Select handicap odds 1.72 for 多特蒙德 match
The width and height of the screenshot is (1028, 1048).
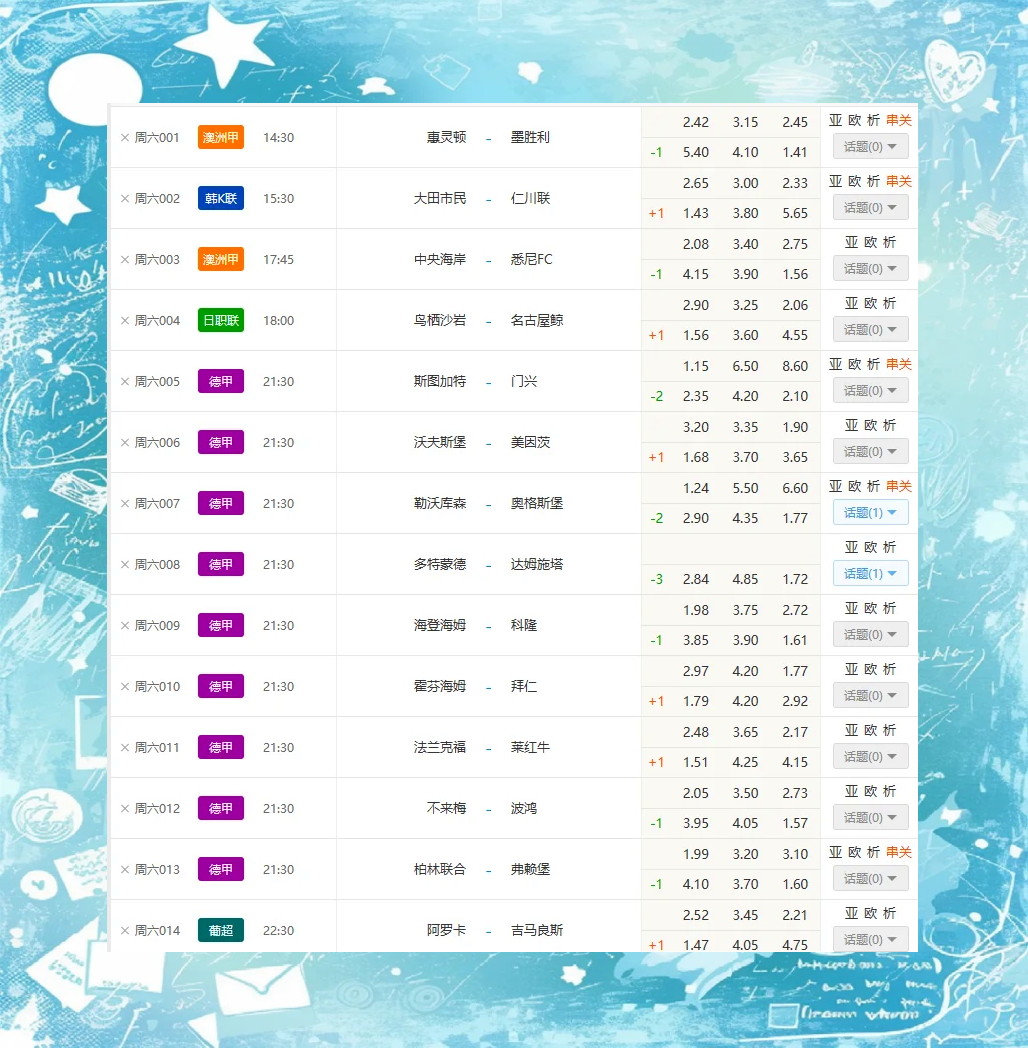796,580
